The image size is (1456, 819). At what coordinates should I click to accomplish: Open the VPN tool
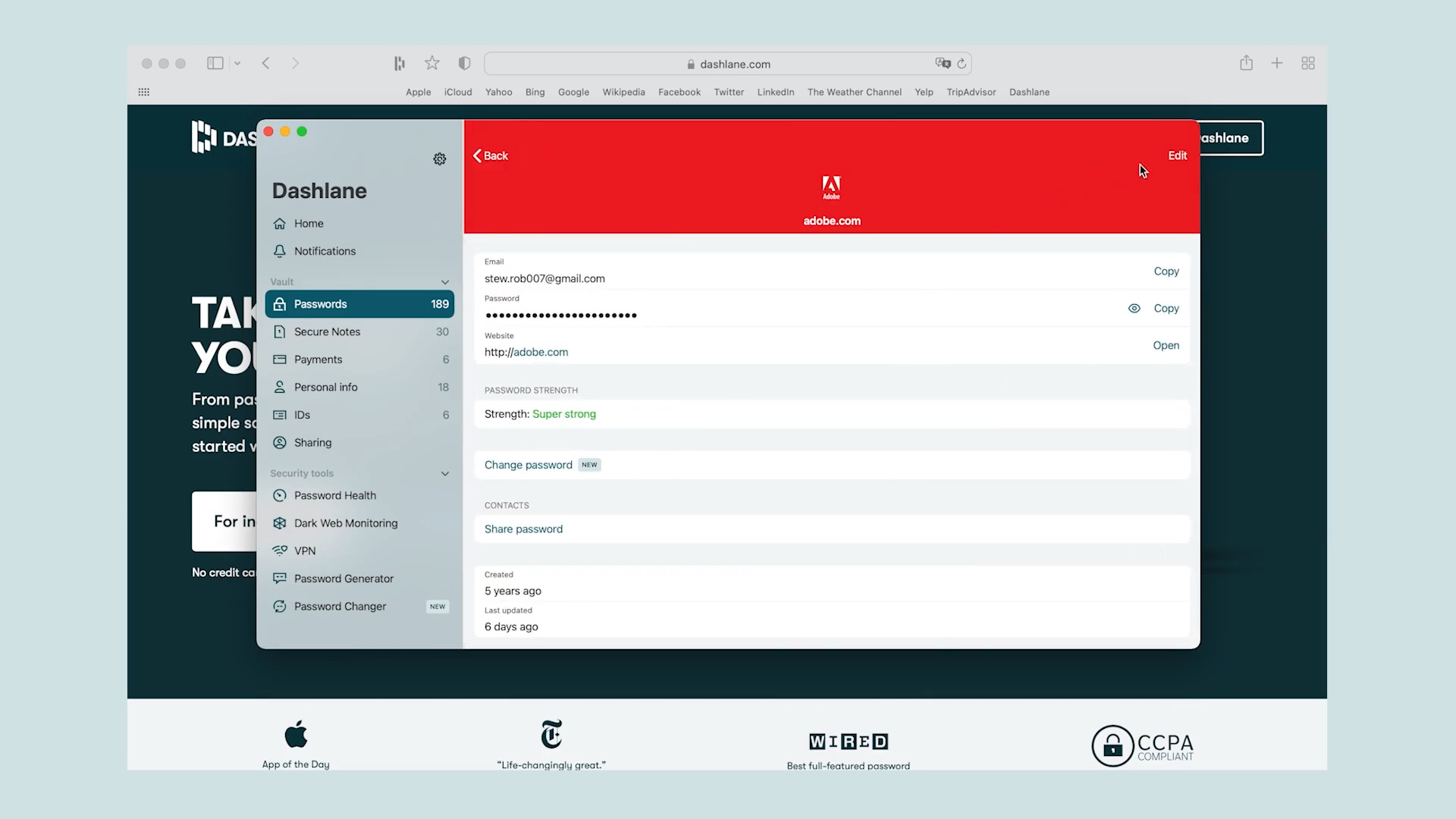(360, 551)
